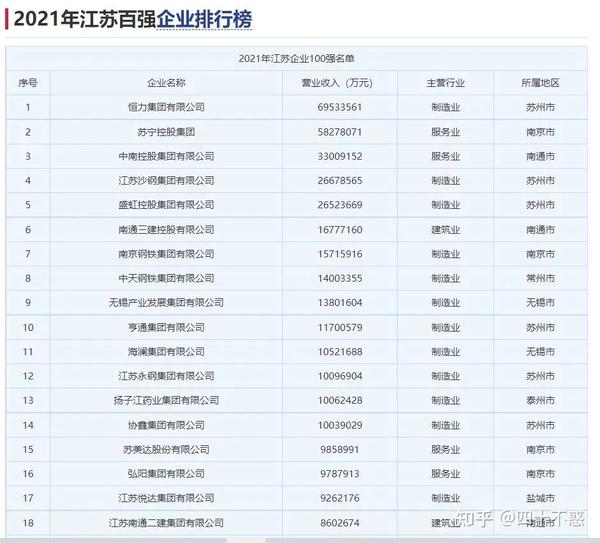
Task: Select the 序号 column header
Action: pyautogui.click(x=28, y=83)
